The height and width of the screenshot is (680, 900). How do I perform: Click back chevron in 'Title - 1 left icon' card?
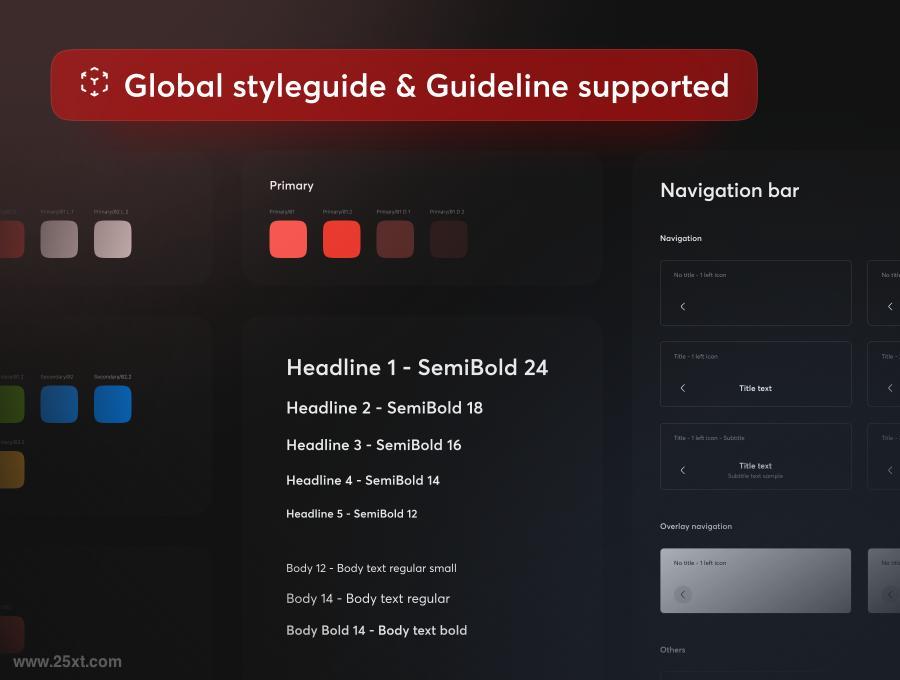[x=682, y=388]
